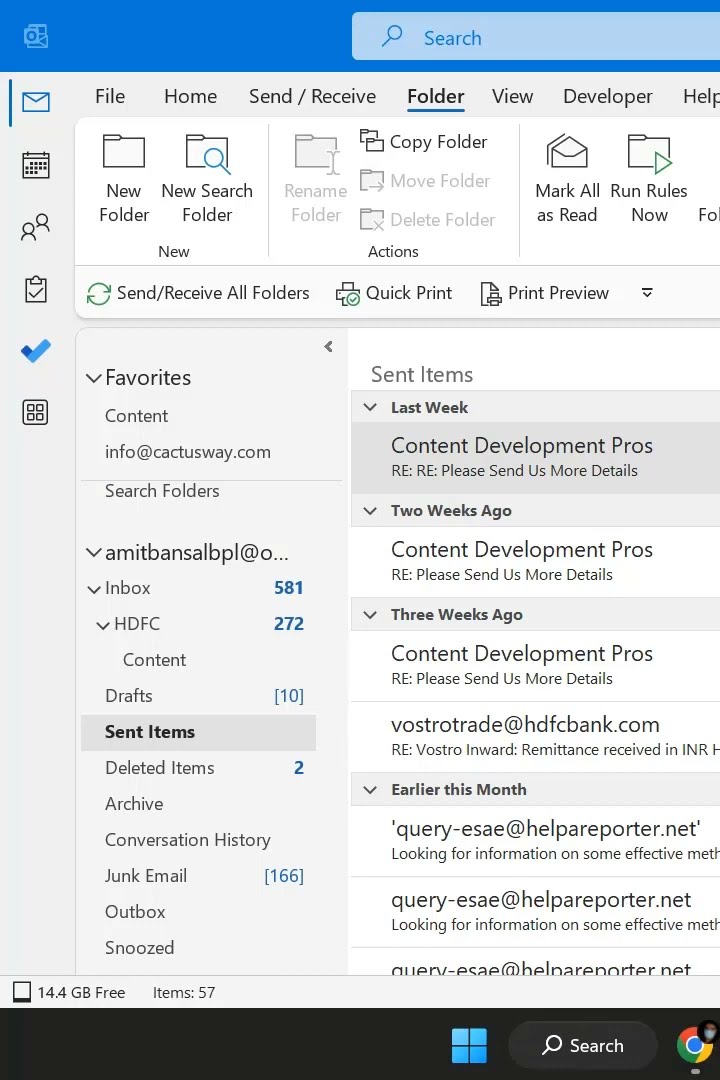Screen dimensions: 720x1080
Task: Open the People contacts icon
Action: [36, 229]
